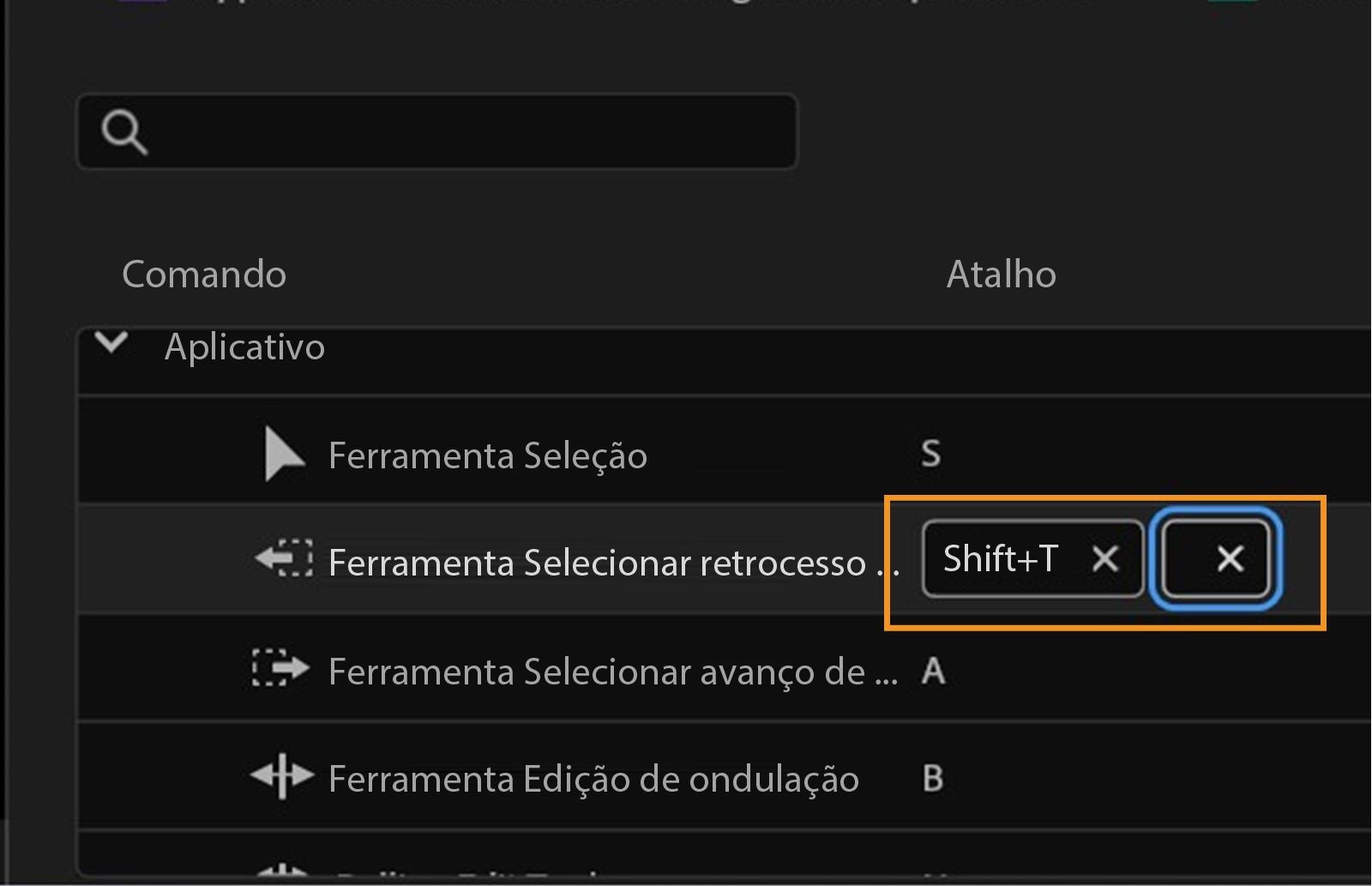Remove the Shift+T shortcut assignment
This screenshot has height=886, width=1372.
click(1105, 559)
